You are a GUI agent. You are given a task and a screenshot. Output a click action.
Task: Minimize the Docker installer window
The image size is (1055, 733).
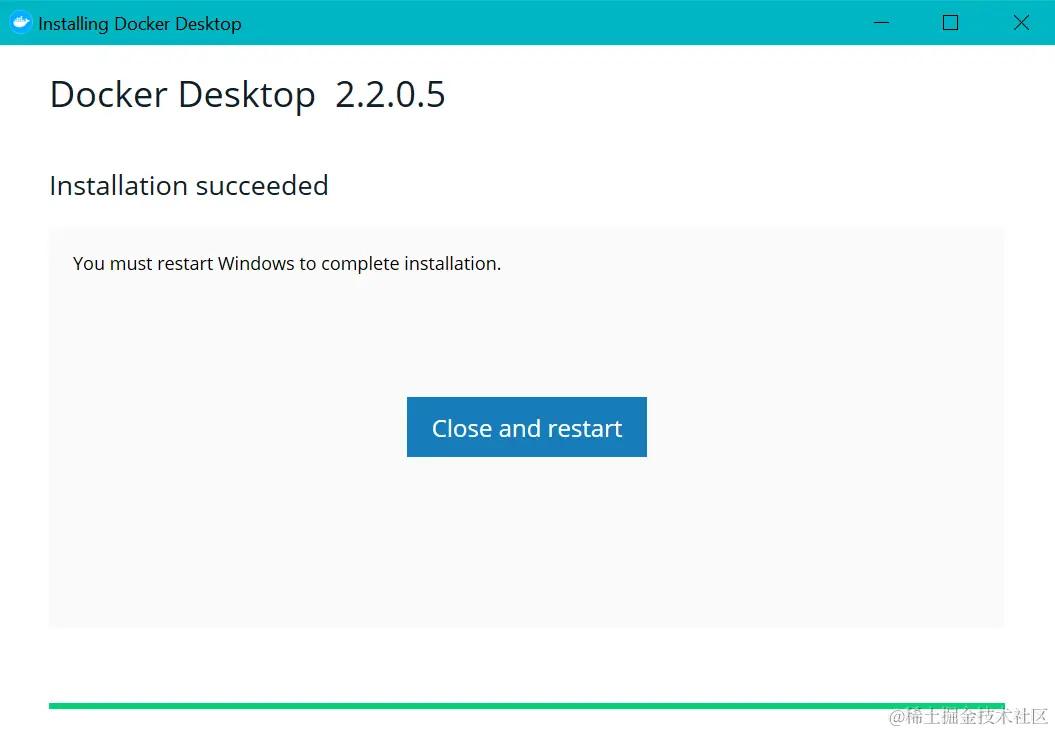(x=881, y=23)
